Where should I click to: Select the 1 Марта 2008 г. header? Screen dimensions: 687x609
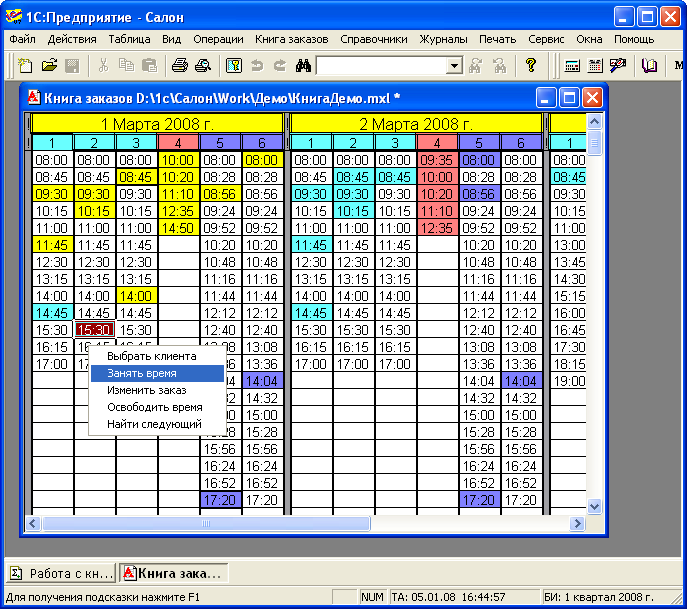tap(157, 124)
